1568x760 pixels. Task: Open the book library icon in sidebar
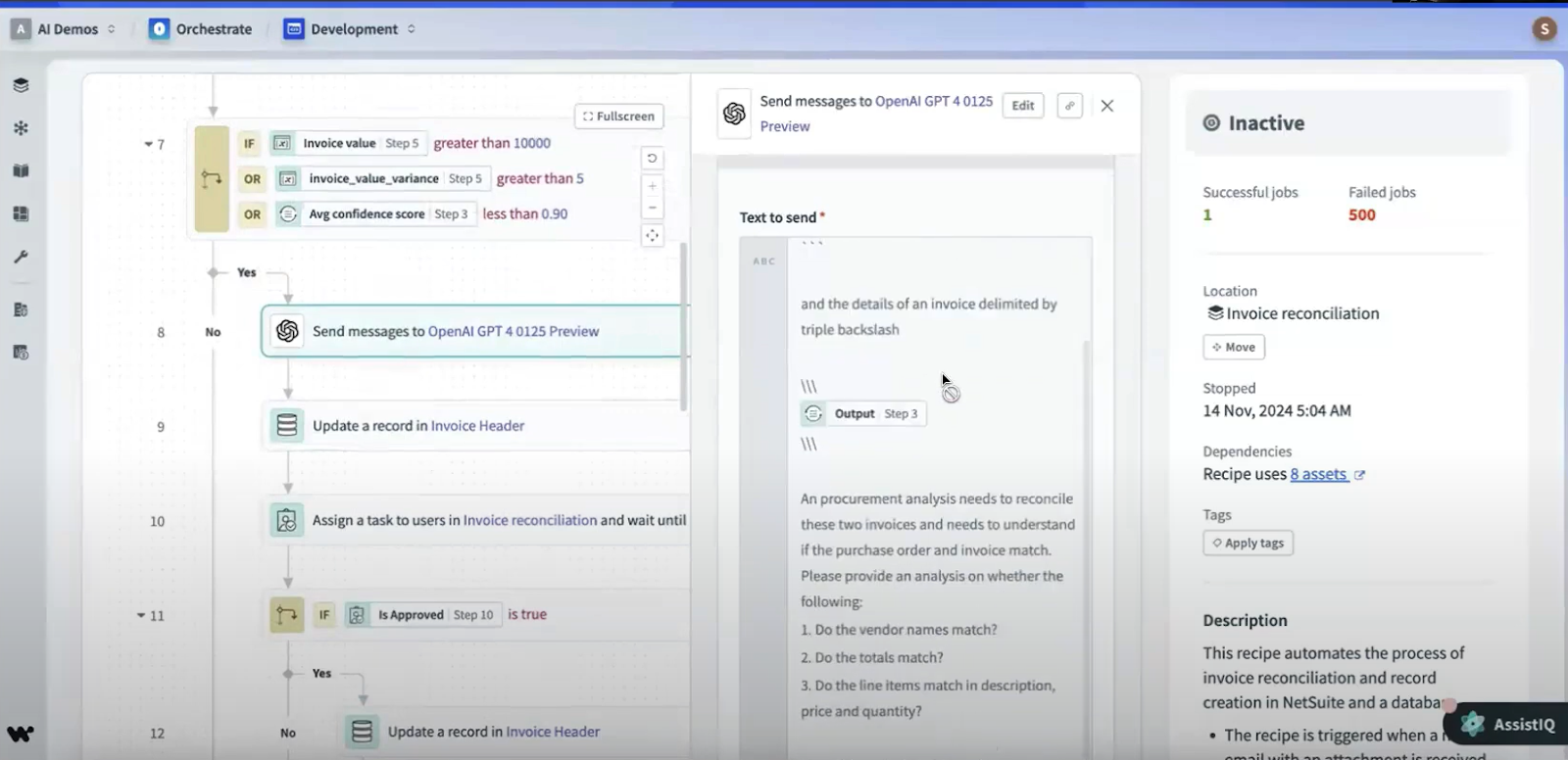(21, 170)
